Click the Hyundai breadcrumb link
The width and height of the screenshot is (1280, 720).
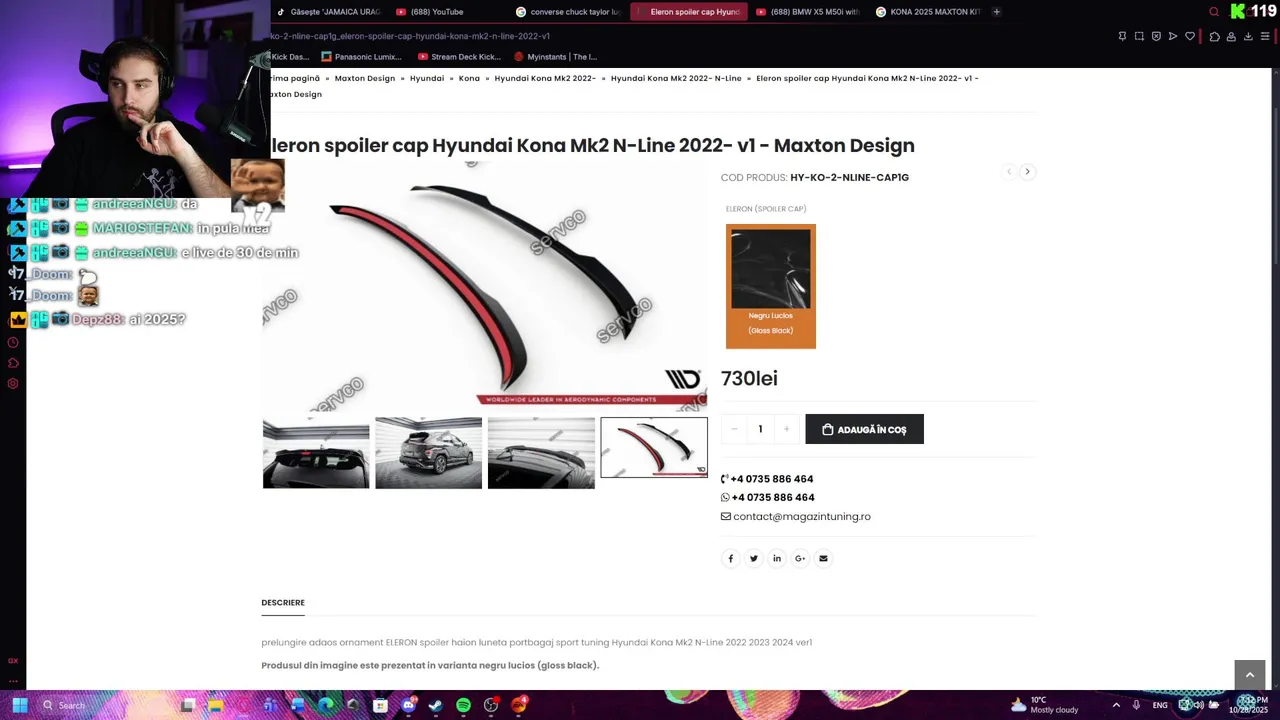click(x=427, y=78)
